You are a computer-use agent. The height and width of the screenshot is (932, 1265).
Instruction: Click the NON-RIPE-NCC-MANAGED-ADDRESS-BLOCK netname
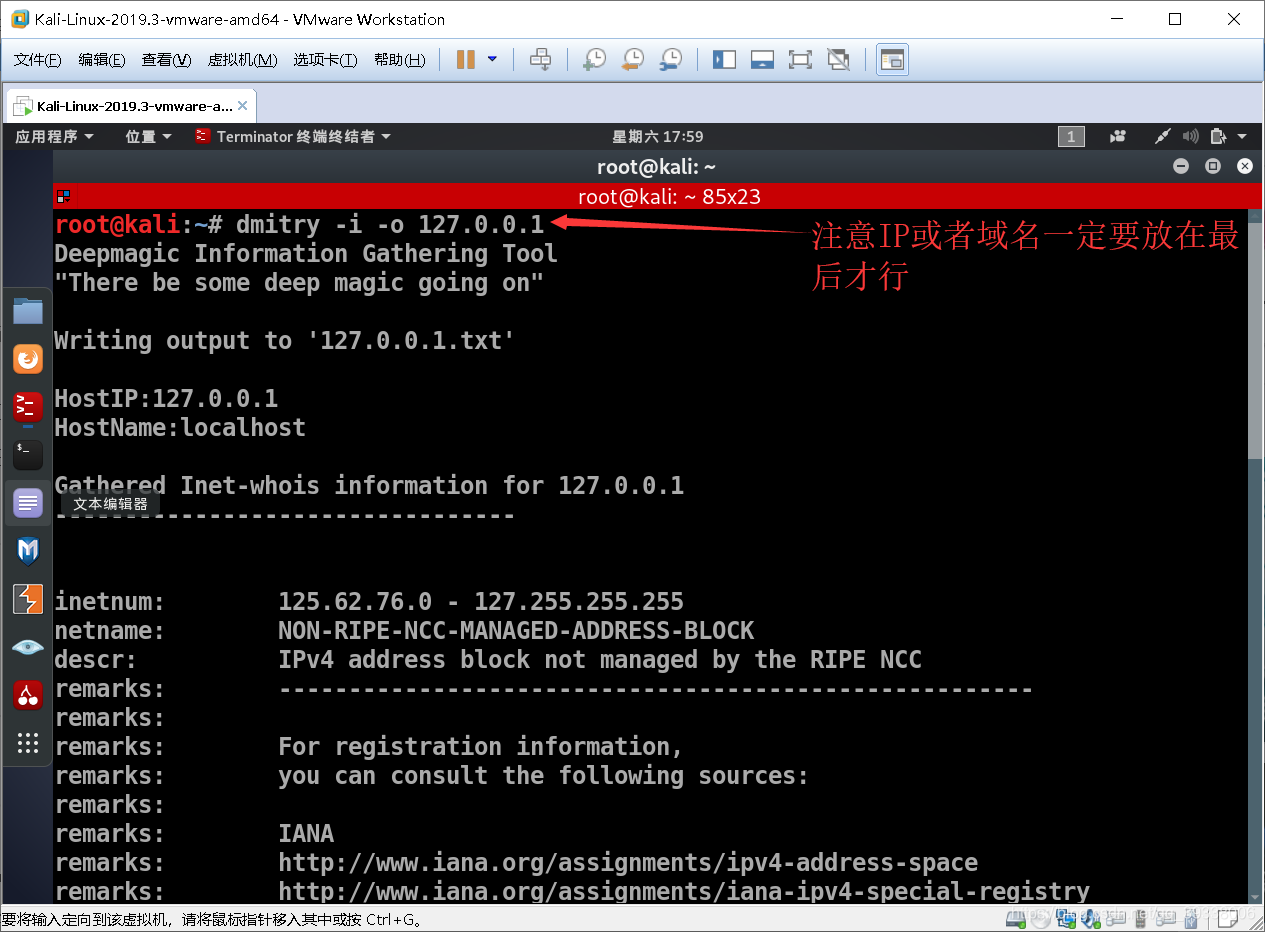coord(516,631)
